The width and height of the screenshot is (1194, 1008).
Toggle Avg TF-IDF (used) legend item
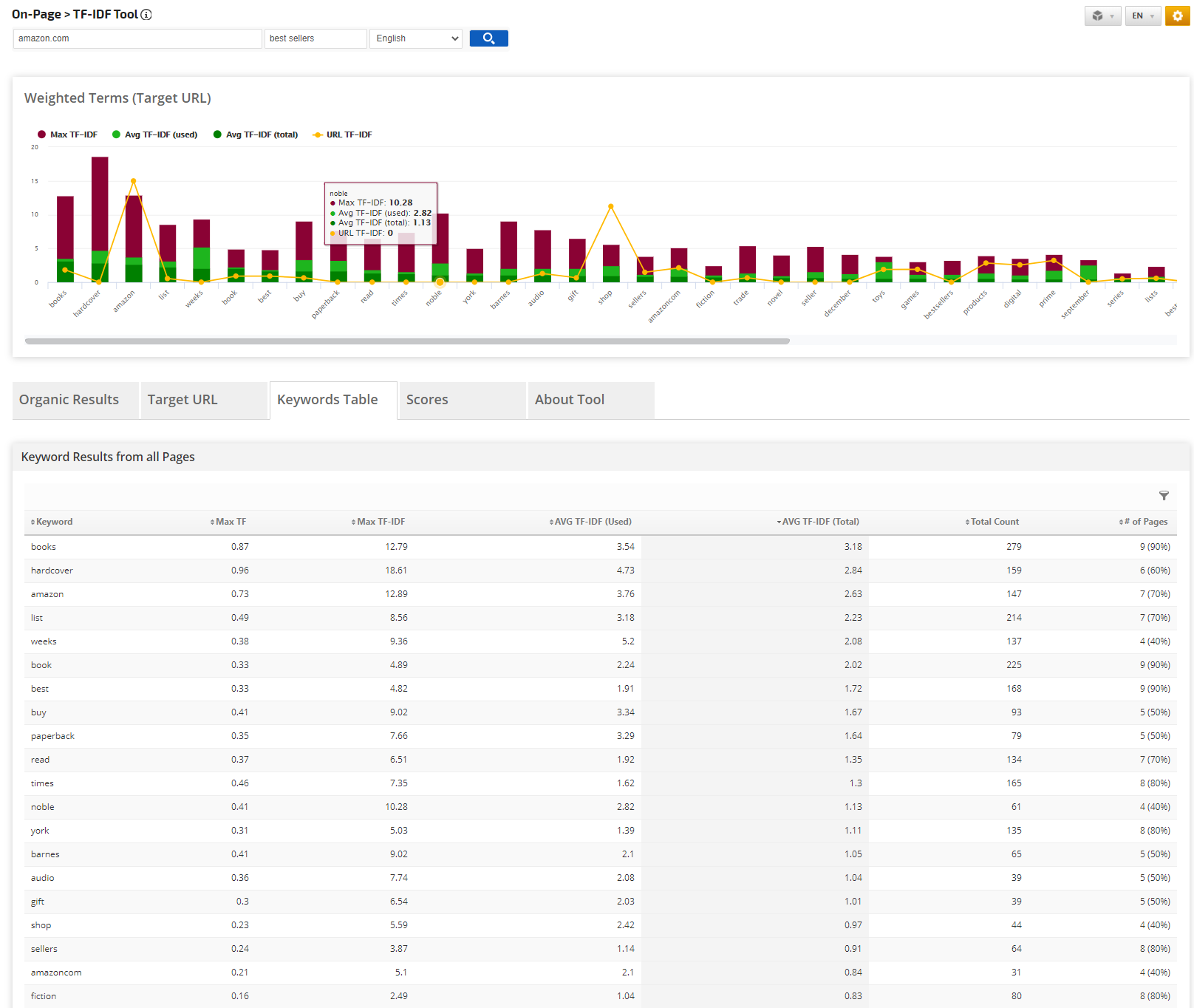coord(155,134)
